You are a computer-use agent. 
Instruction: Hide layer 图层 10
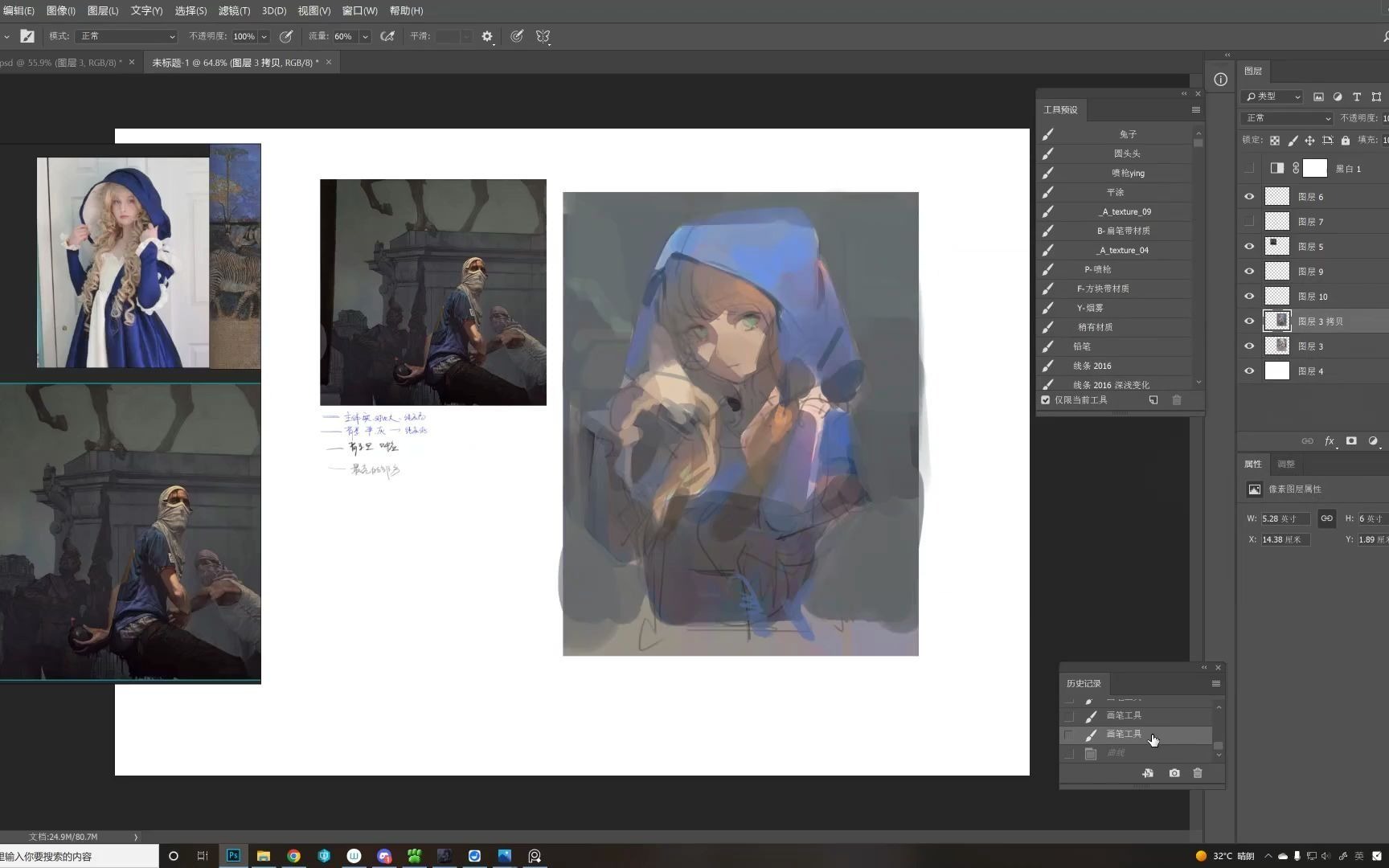pos(1249,296)
